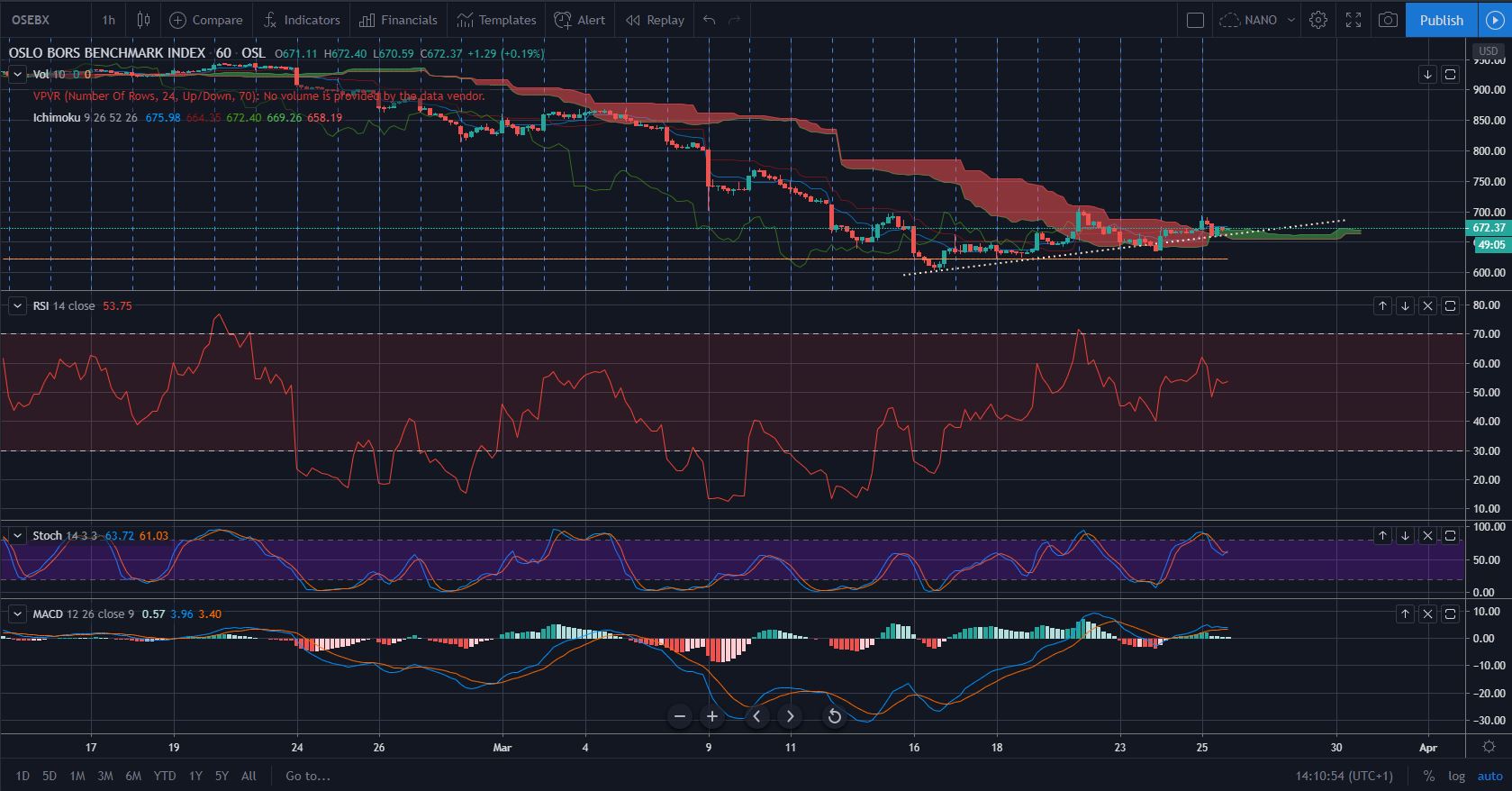Undo the last chart action

coord(710,20)
